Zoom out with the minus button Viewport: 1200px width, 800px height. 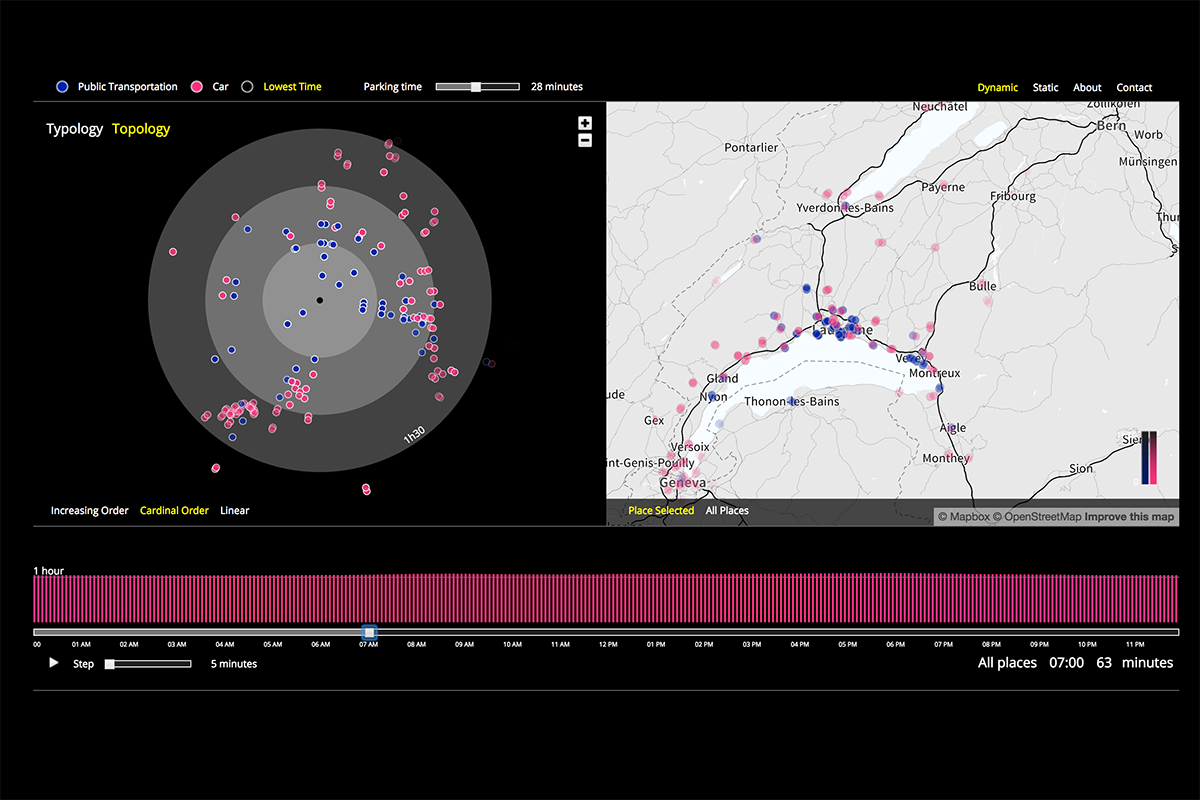[x=585, y=140]
